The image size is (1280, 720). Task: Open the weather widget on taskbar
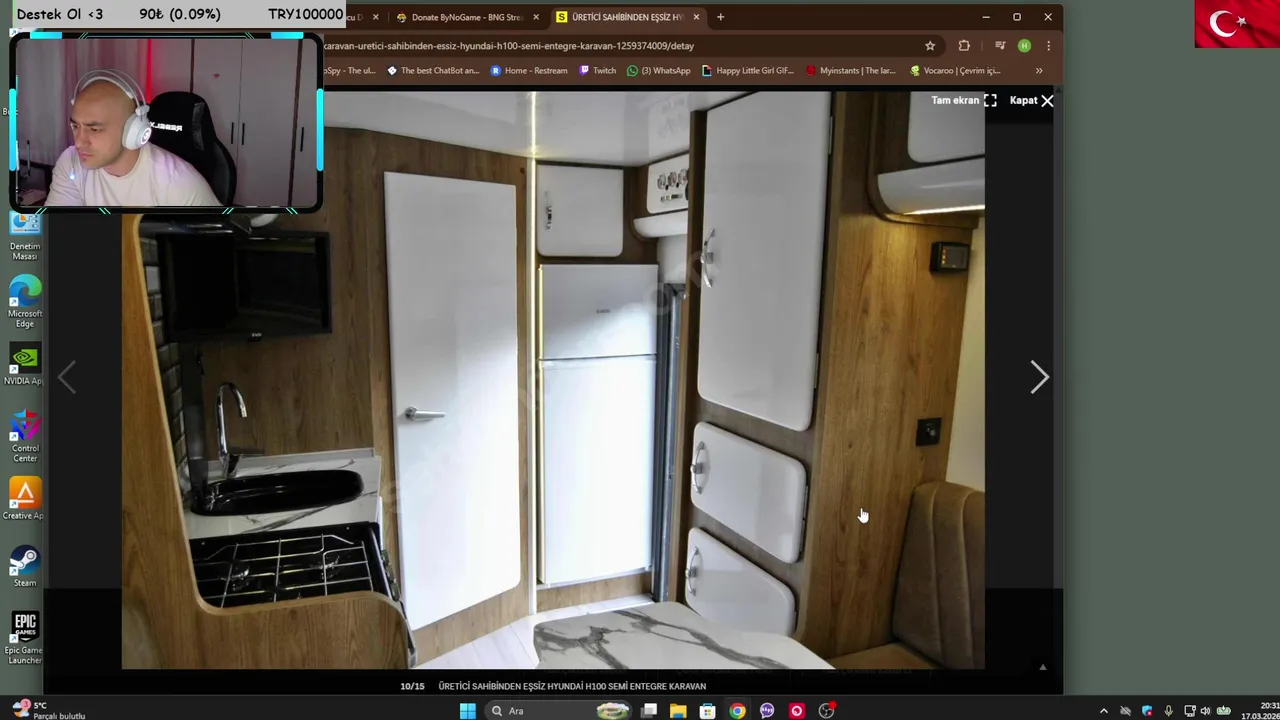[x=48, y=711]
